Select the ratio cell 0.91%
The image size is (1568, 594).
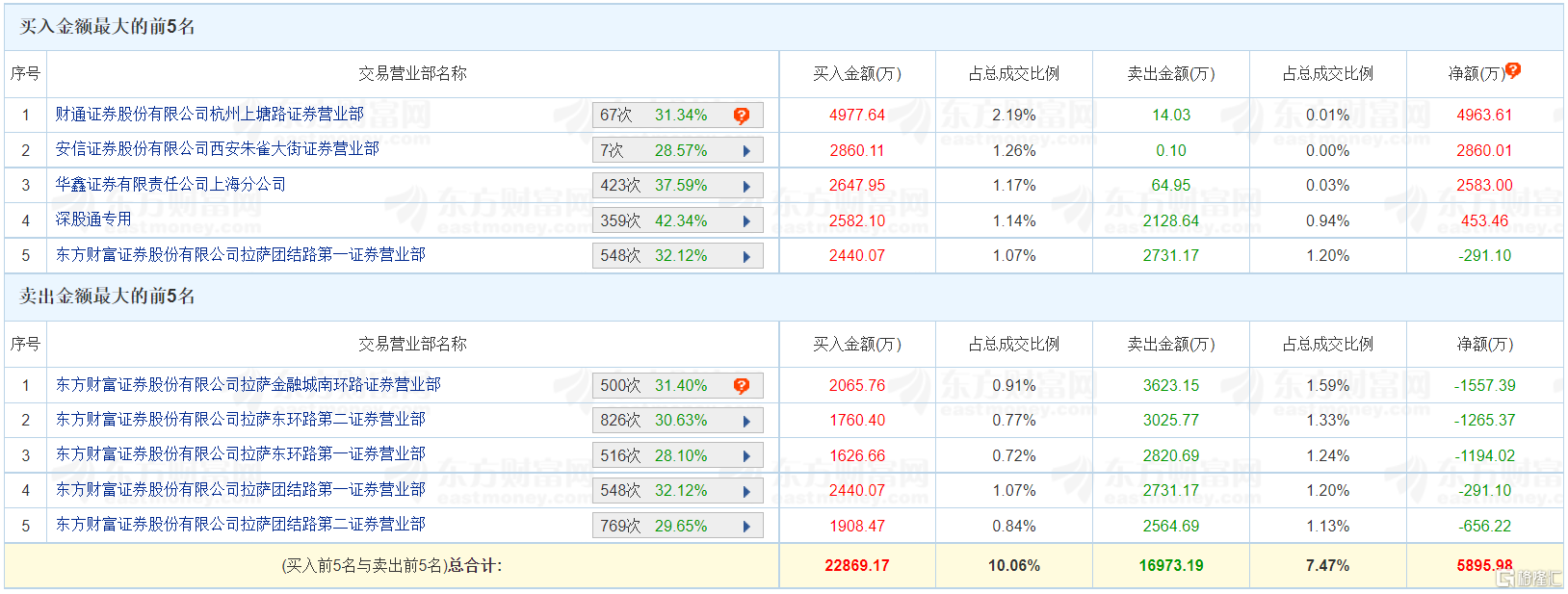click(x=1014, y=385)
